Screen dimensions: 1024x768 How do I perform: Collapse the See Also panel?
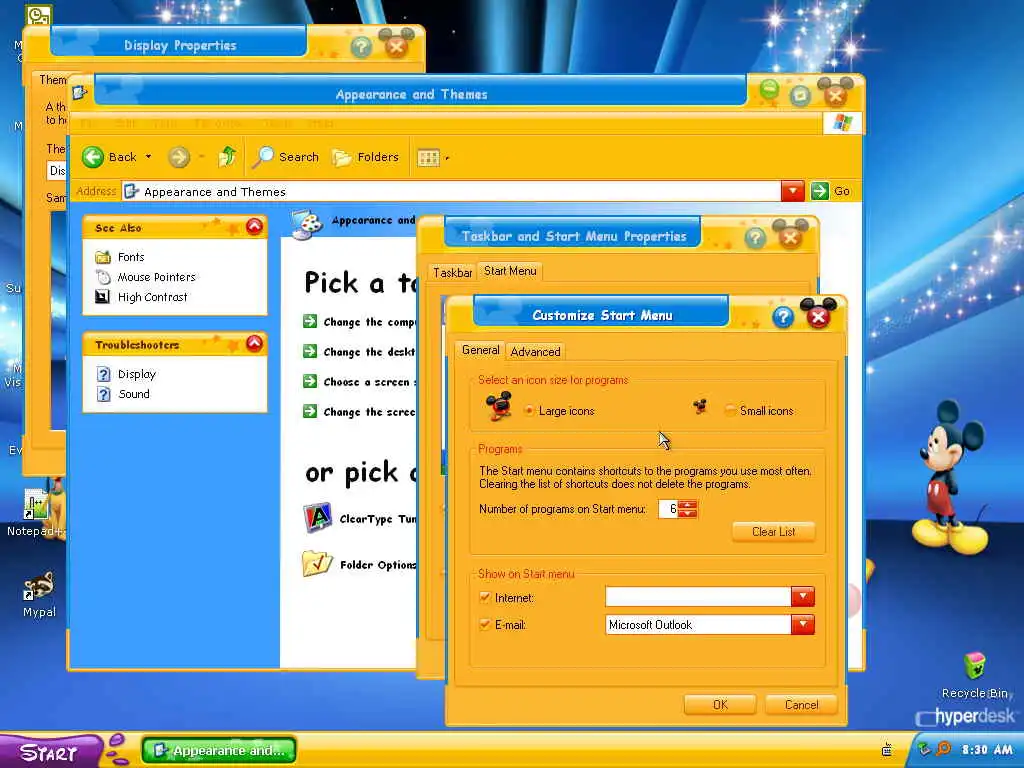[254, 227]
